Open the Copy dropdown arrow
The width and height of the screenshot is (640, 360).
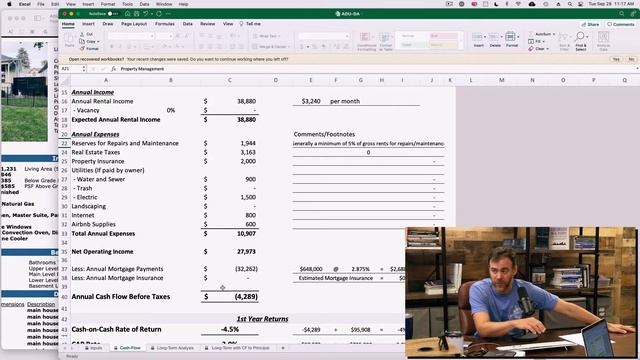[98, 42]
